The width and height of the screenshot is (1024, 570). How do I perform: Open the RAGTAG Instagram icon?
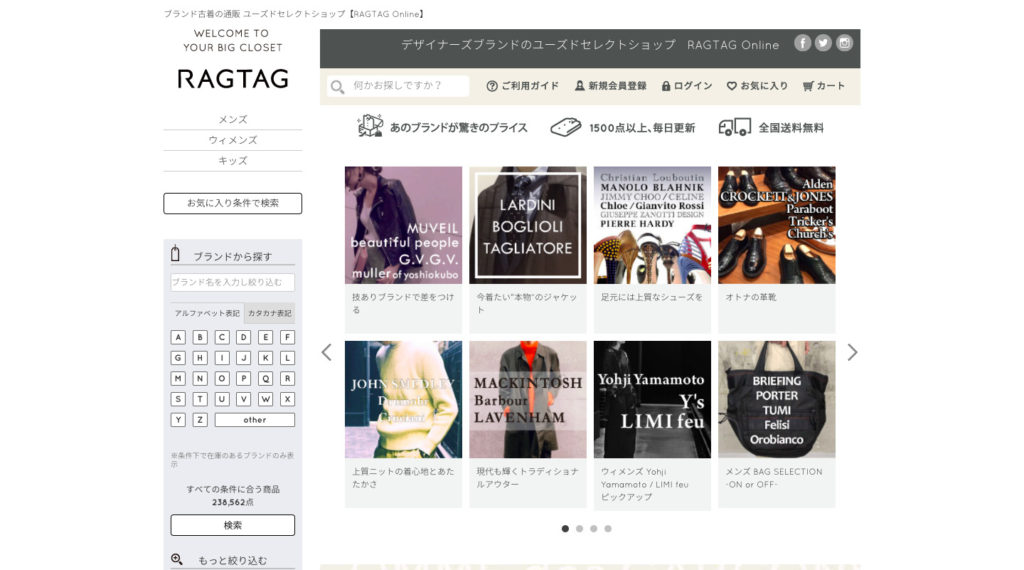pyautogui.click(x=844, y=43)
